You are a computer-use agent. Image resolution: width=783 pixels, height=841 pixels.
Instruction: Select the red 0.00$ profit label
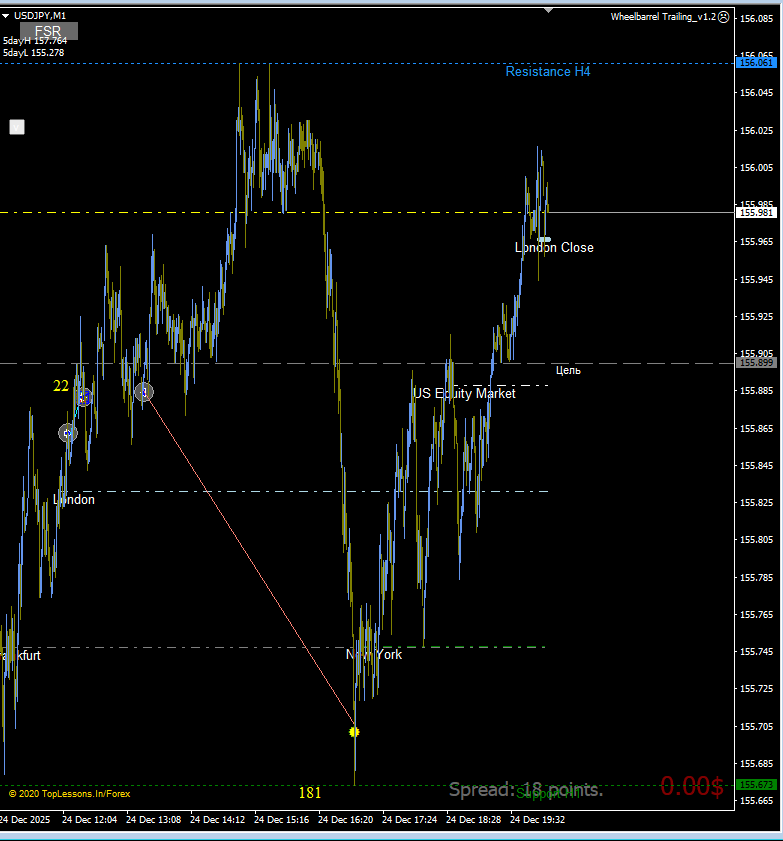click(692, 787)
